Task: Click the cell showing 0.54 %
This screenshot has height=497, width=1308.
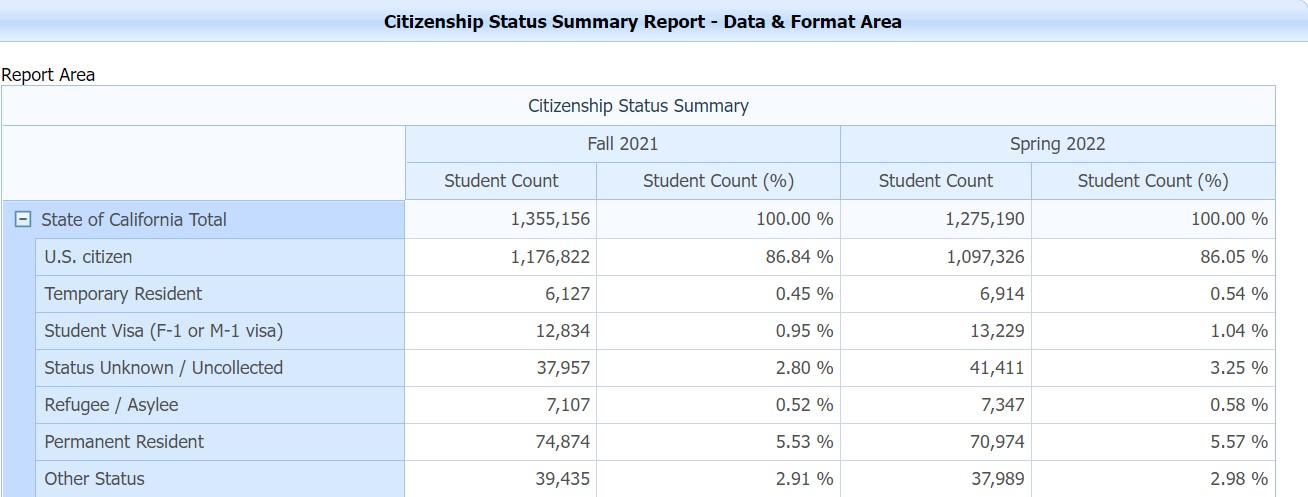Action: coord(1153,294)
